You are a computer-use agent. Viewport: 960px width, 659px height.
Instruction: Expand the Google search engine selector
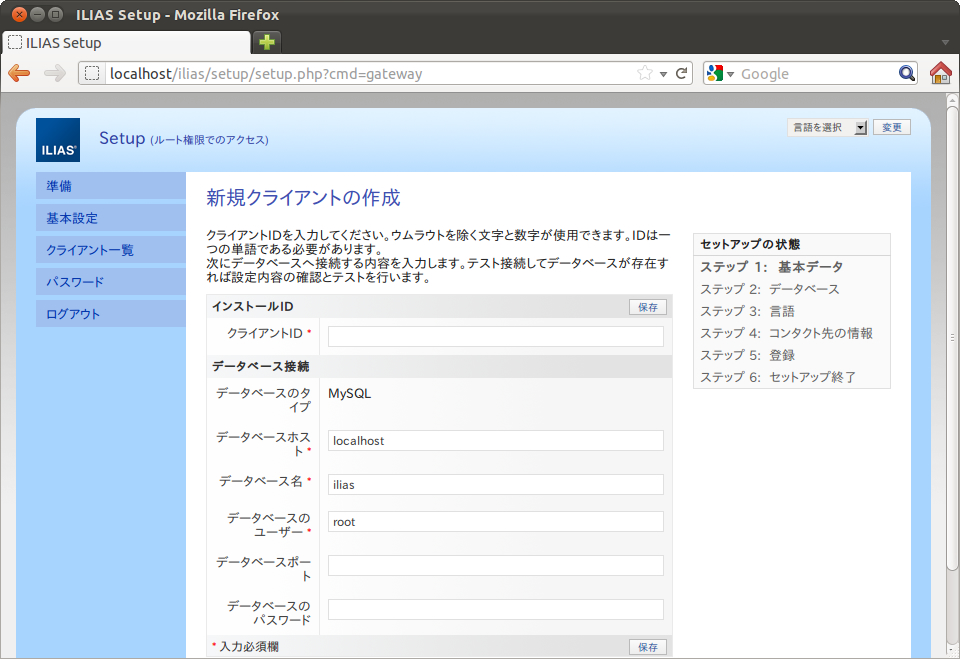(x=720, y=73)
